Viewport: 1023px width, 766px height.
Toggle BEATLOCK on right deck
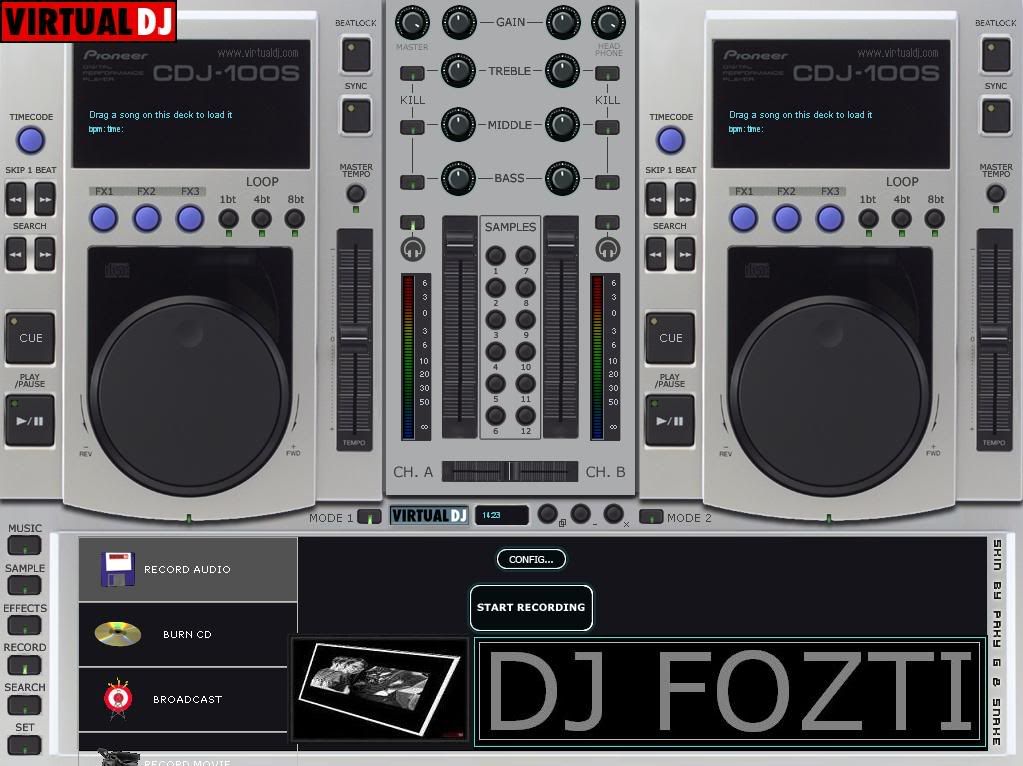point(996,54)
